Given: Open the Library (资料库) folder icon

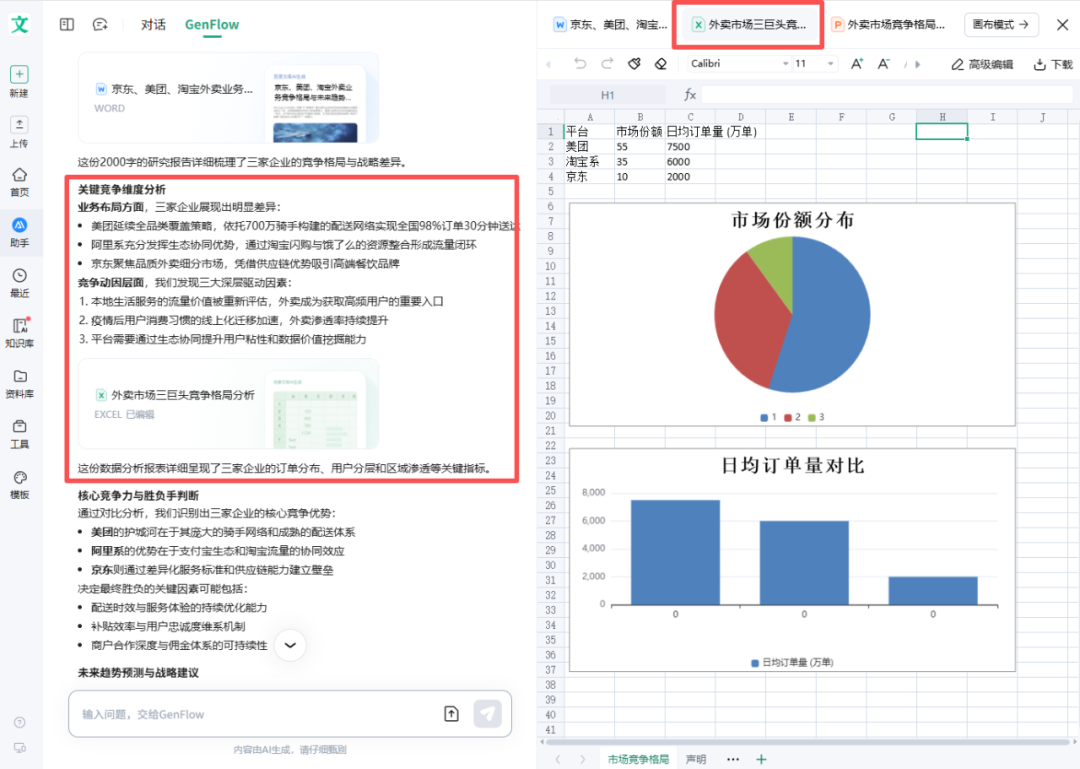Looking at the screenshot, I should (19, 376).
